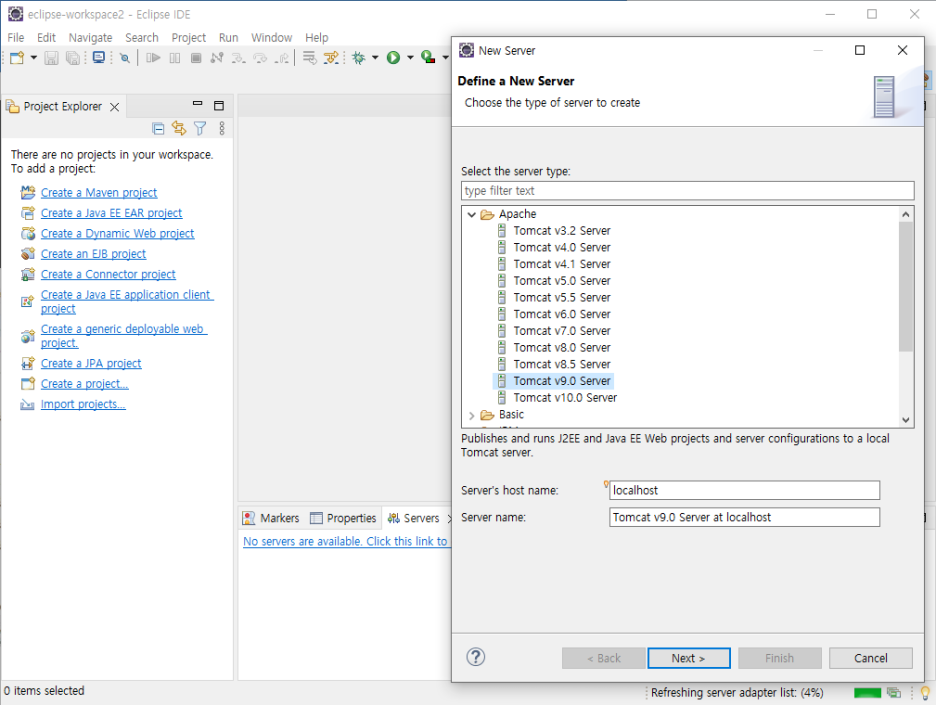This screenshot has width=936, height=705.
Task: Click the No servers are available link
Action: pos(346,541)
